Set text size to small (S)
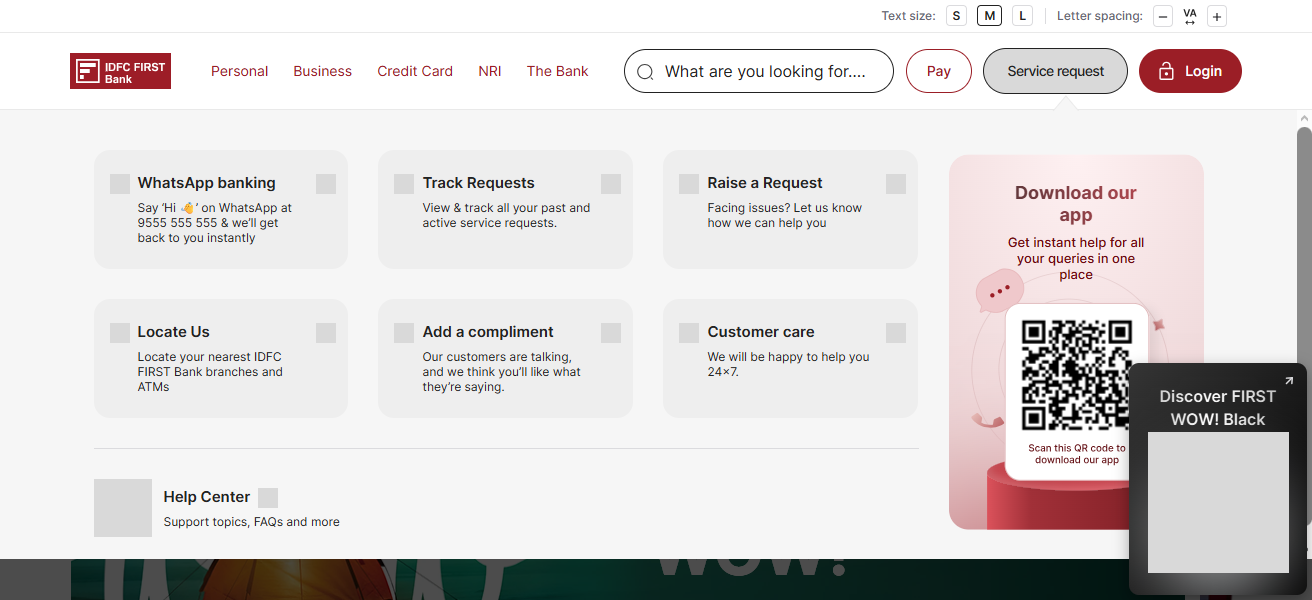This screenshot has height=600, width=1312. point(957,16)
